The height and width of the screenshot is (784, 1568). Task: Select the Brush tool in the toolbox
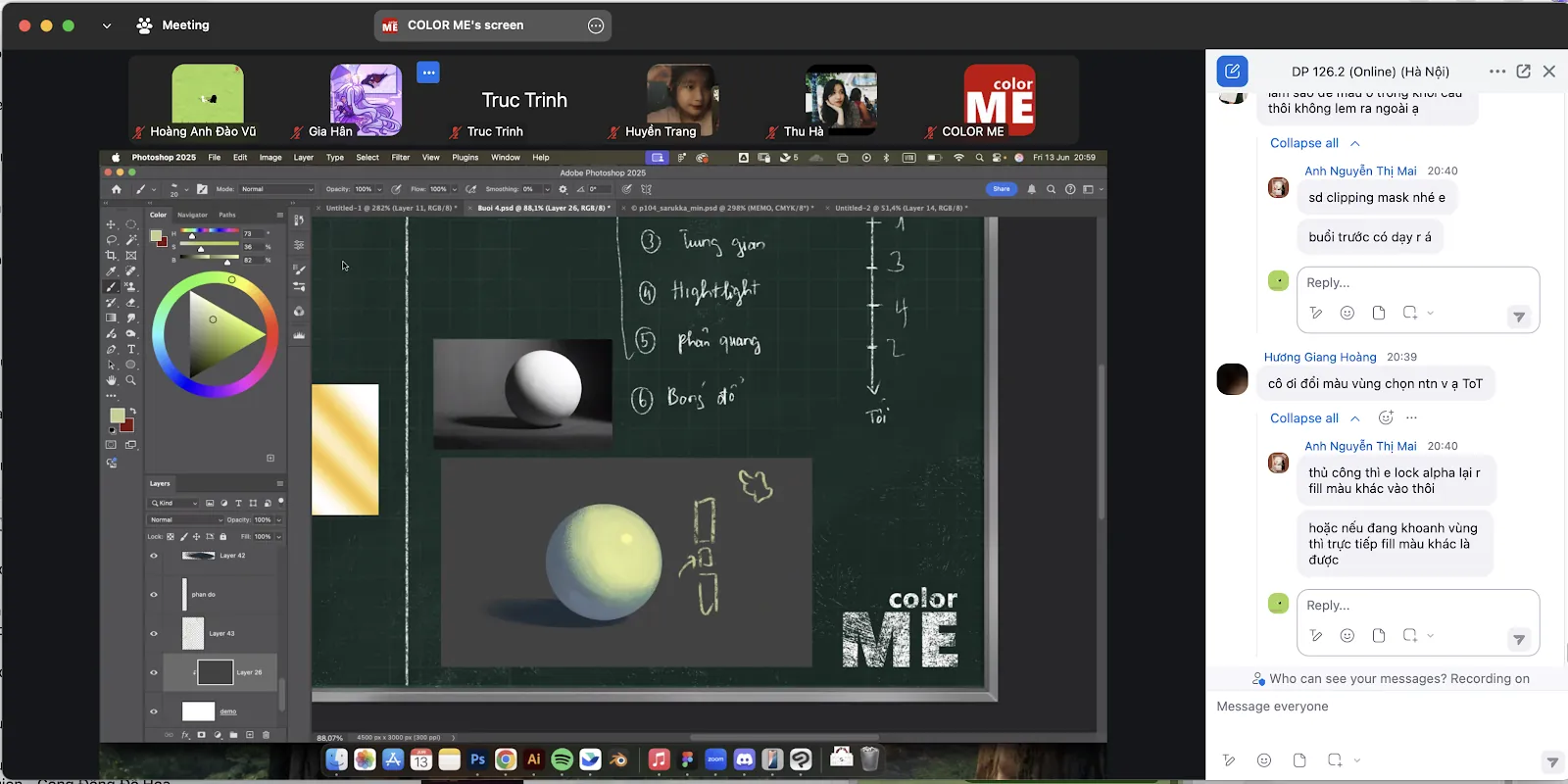pyautogui.click(x=111, y=287)
